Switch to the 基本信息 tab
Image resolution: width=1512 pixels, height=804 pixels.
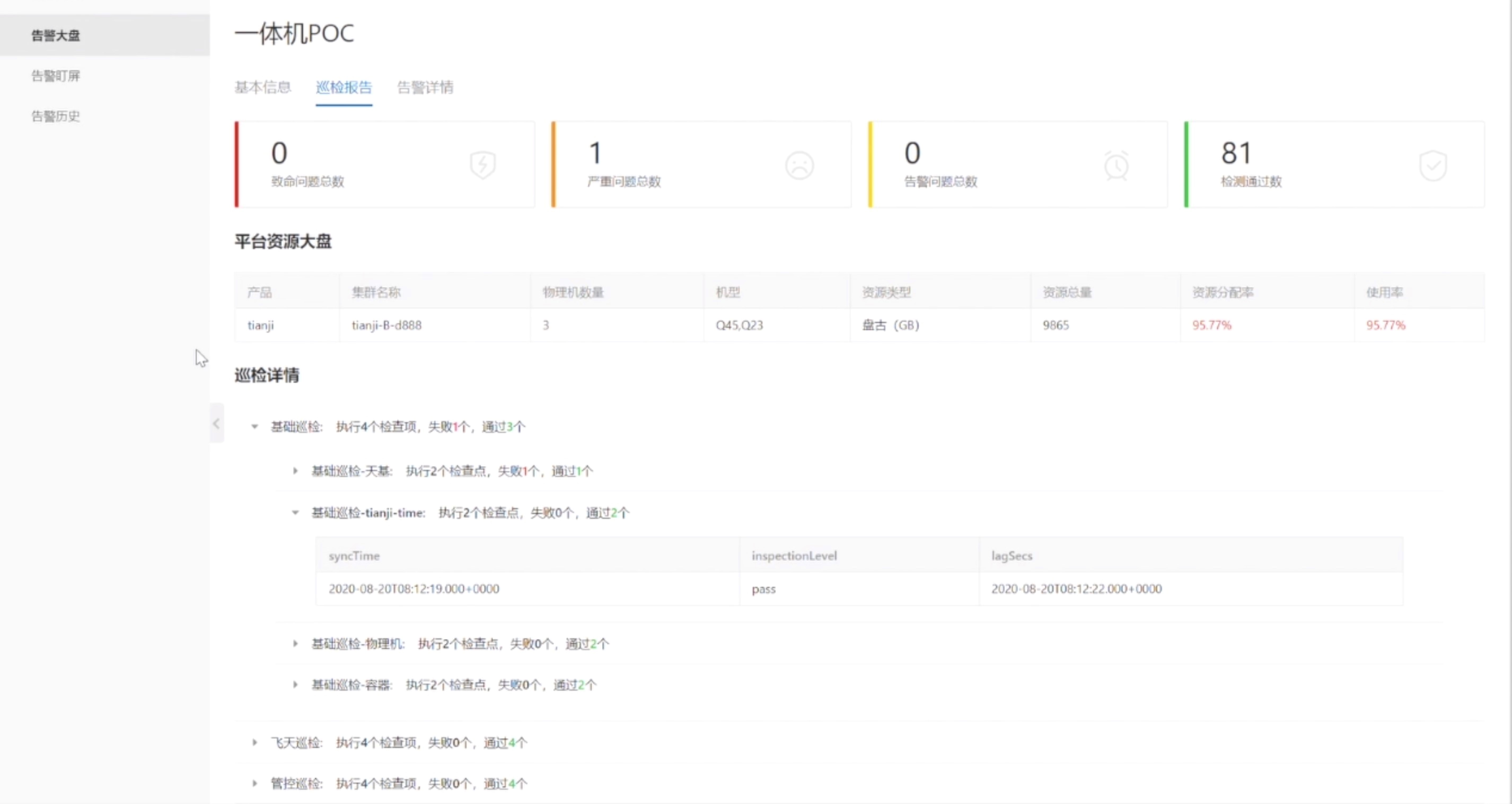263,88
